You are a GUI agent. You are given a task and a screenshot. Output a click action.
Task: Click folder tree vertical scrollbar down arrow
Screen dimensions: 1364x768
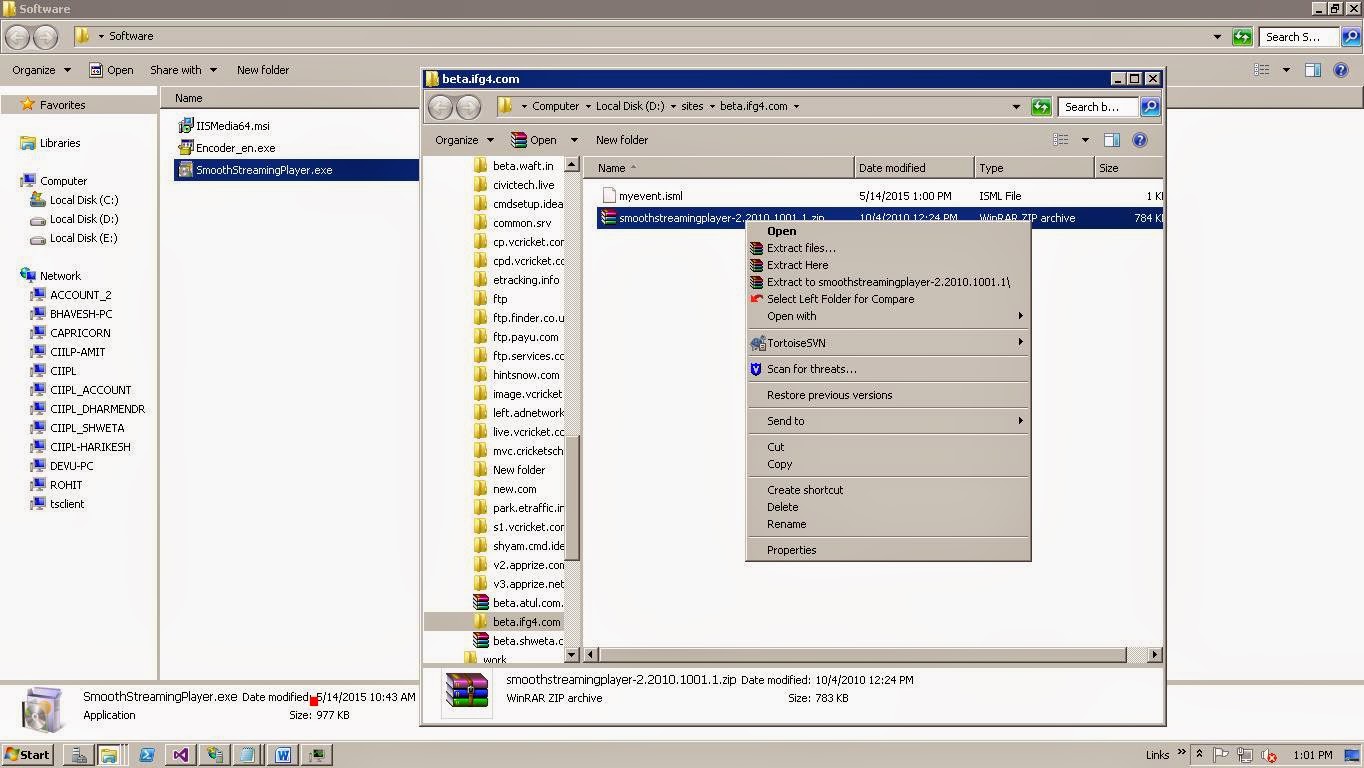572,655
